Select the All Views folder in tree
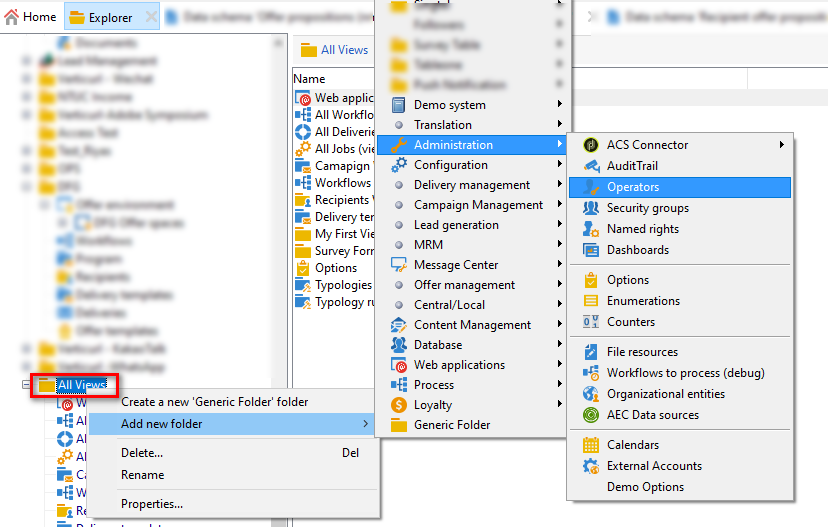 82,385
